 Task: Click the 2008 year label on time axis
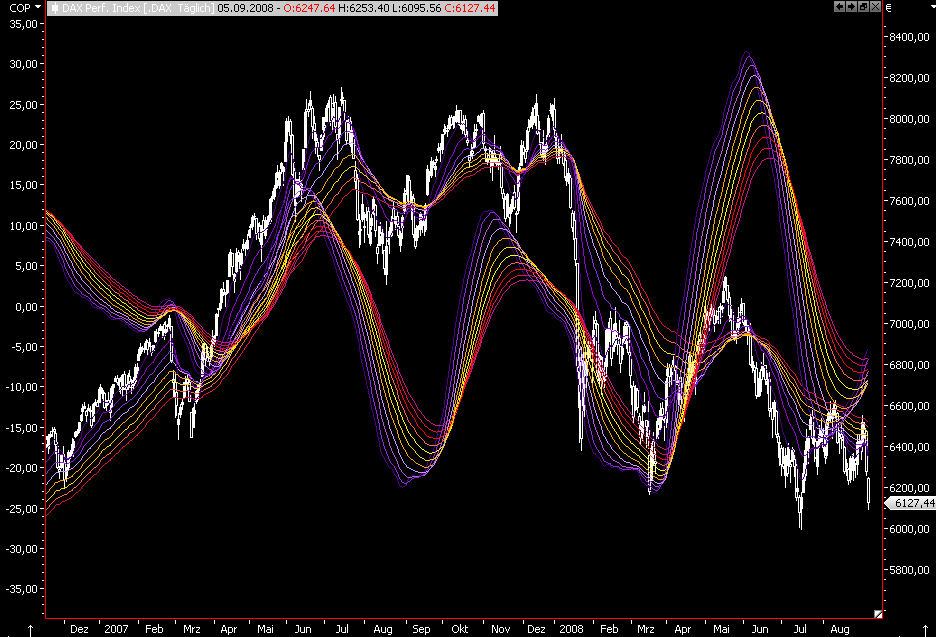pyautogui.click(x=571, y=629)
